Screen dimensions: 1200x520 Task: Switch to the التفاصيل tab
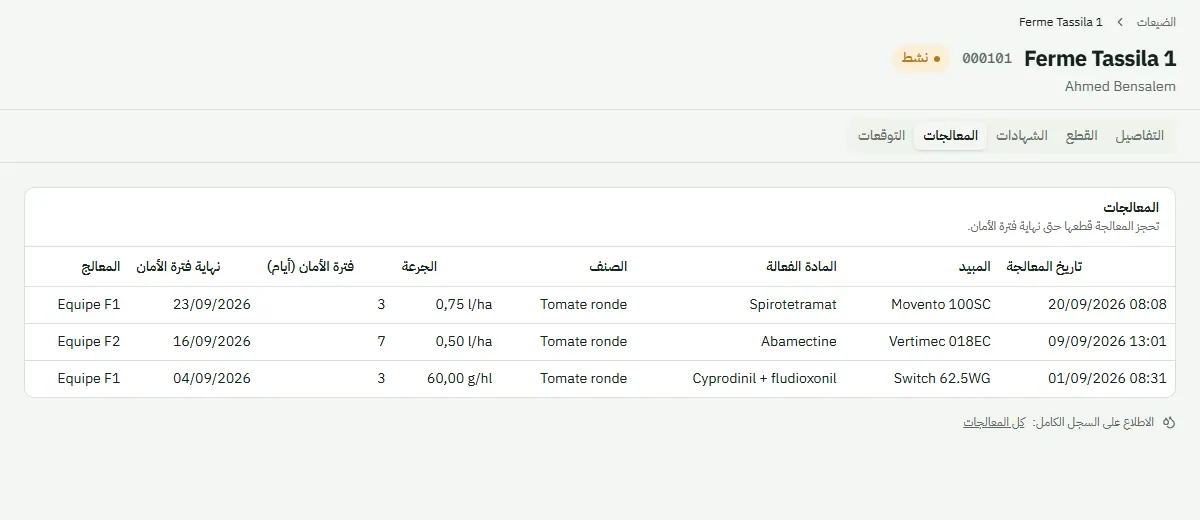pos(1140,136)
